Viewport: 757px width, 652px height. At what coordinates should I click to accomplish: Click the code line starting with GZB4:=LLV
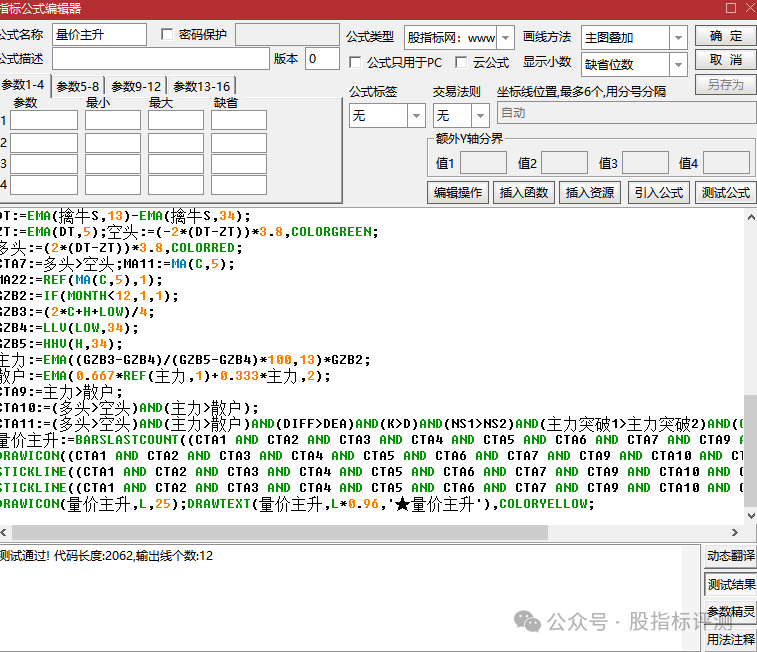pos(69,328)
